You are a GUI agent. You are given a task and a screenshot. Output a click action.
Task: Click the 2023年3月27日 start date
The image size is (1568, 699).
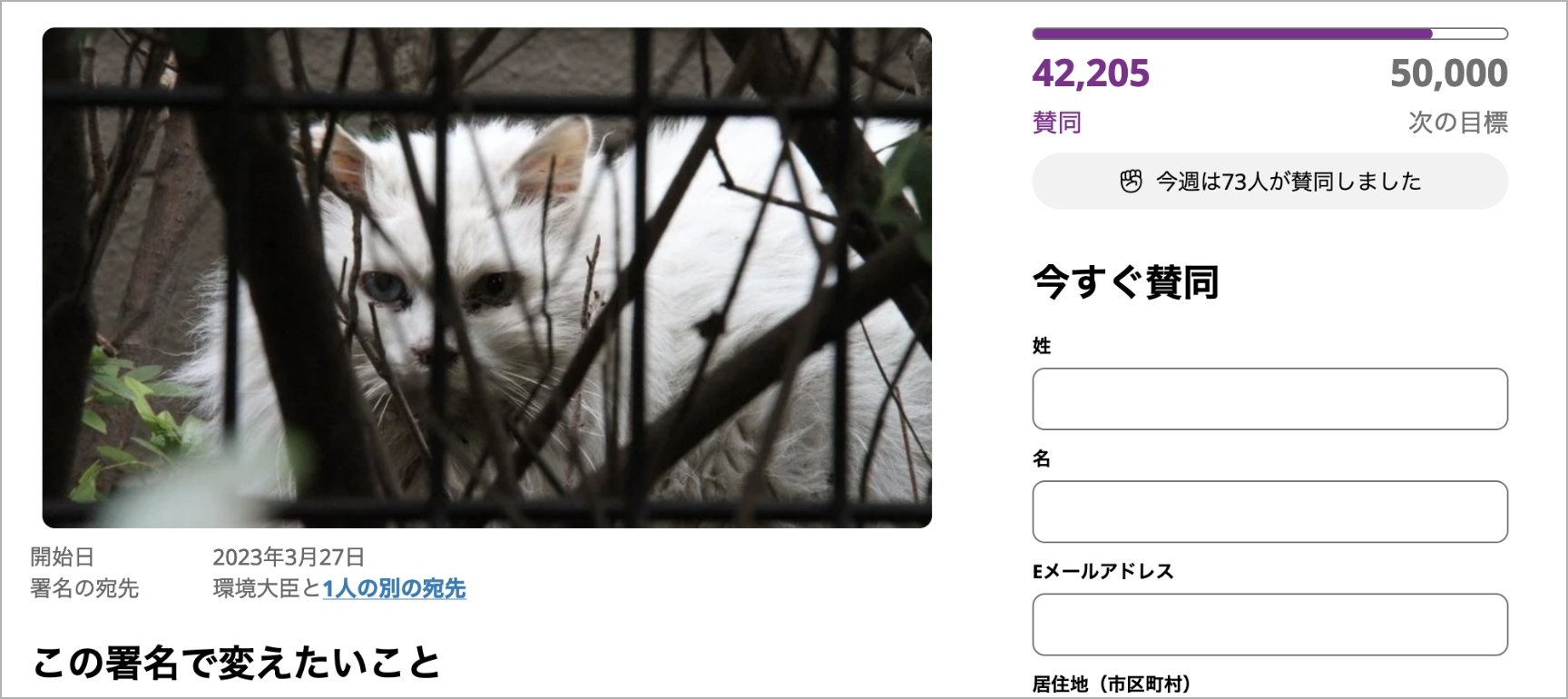click(x=289, y=556)
